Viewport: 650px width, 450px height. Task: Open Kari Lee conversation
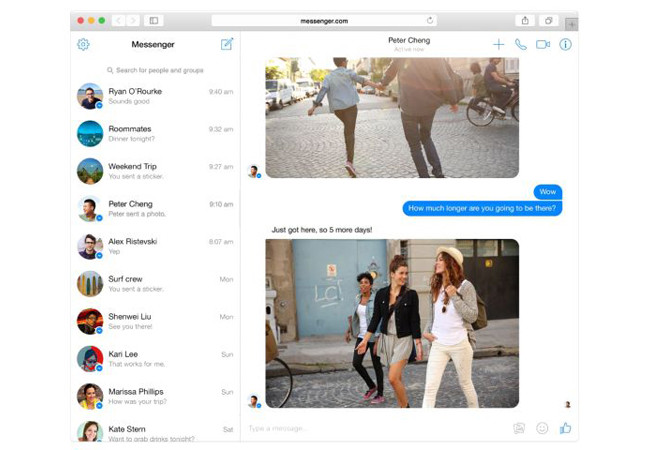(155, 359)
